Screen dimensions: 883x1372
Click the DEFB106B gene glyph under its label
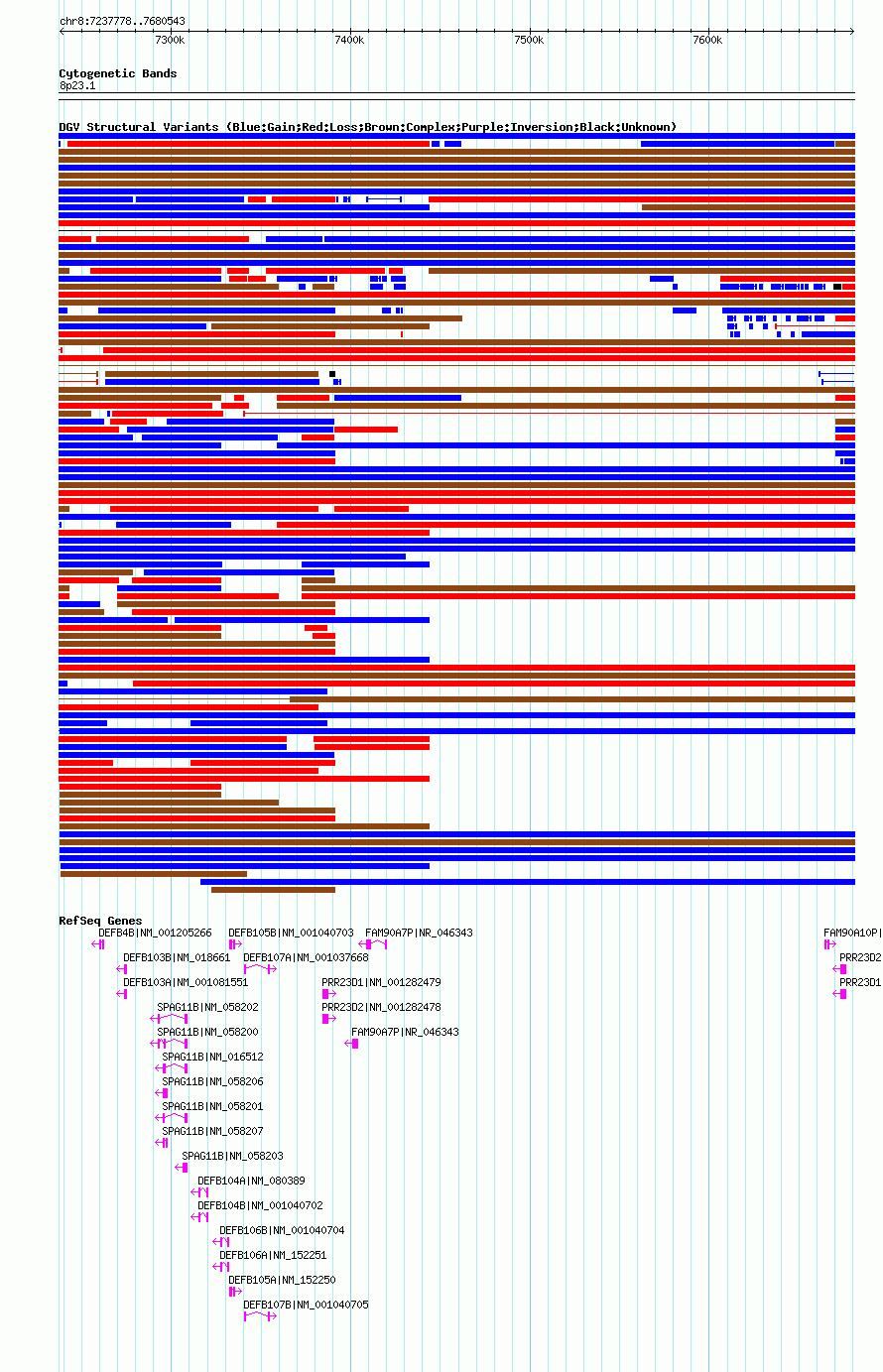tap(221, 1242)
